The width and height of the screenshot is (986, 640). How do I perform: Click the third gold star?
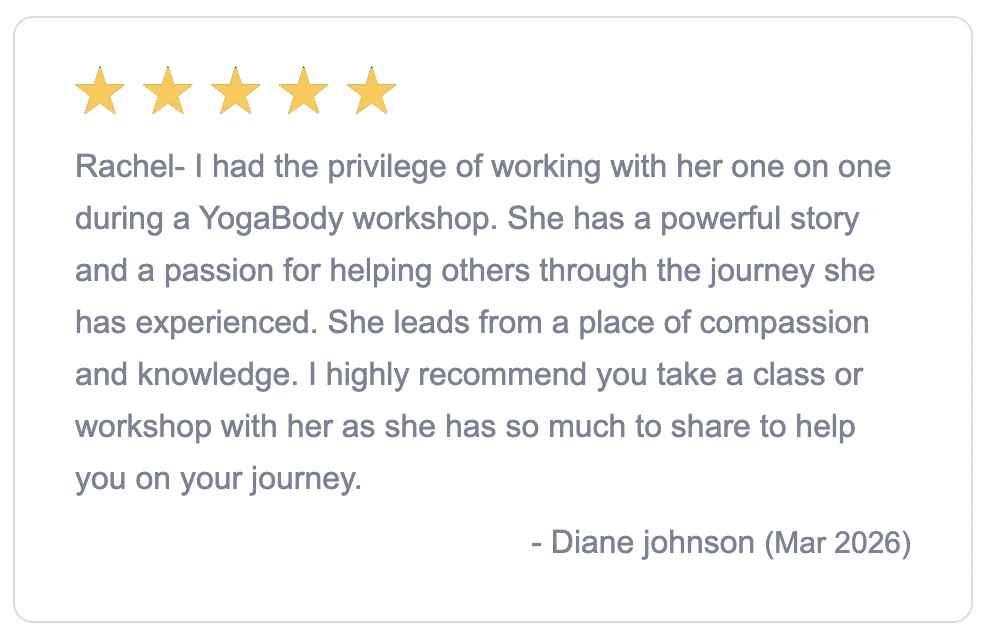(235, 91)
